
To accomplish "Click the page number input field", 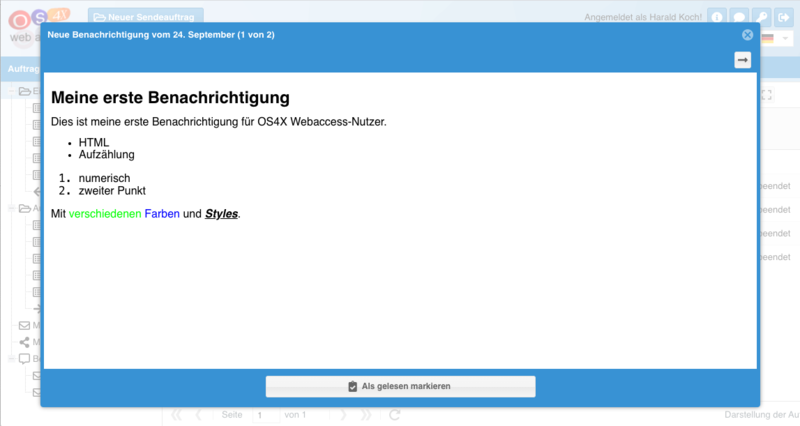I will (265, 414).
